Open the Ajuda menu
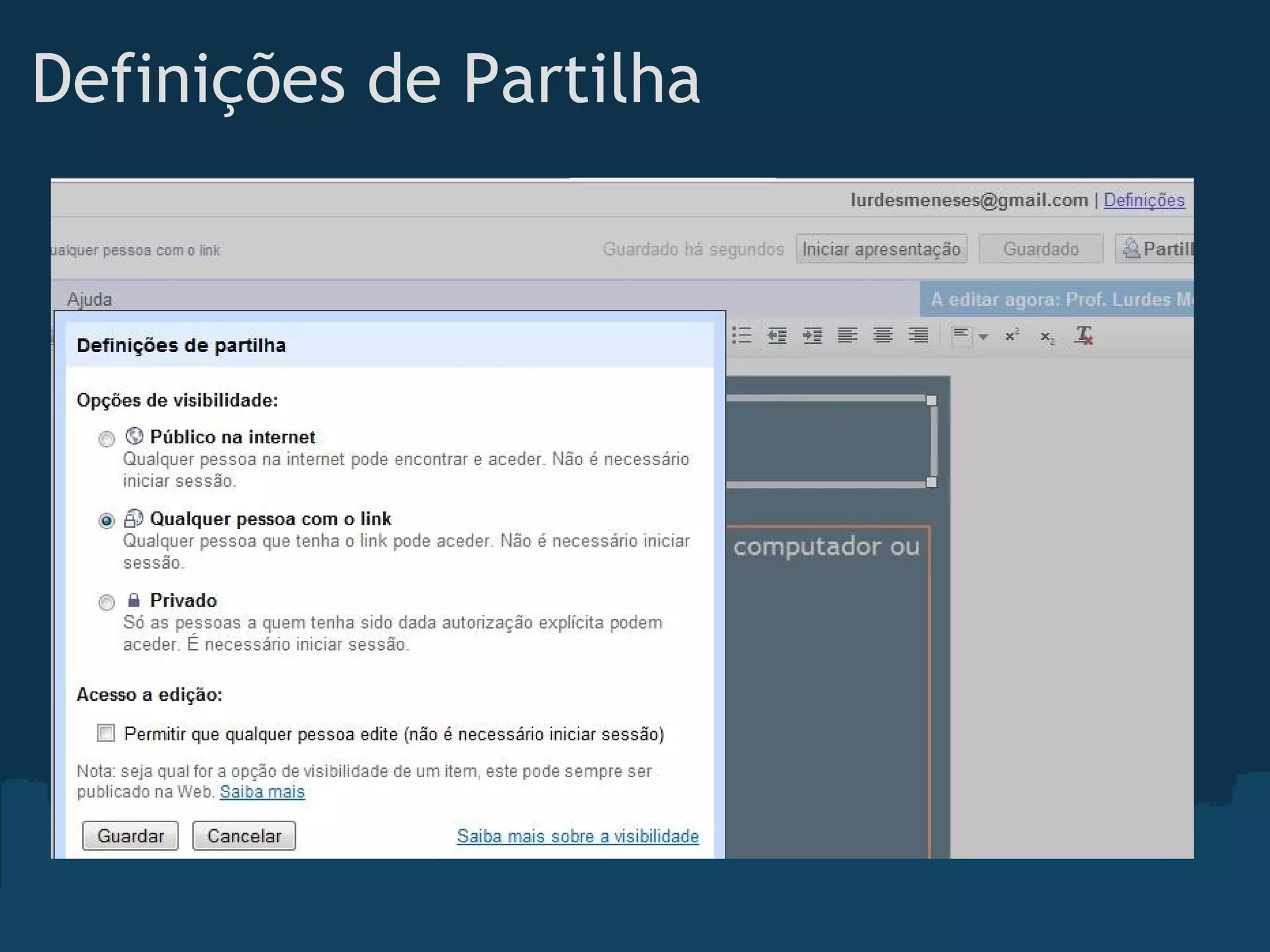The image size is (1270, 952). pyautogui.click(x=90, y=299)
